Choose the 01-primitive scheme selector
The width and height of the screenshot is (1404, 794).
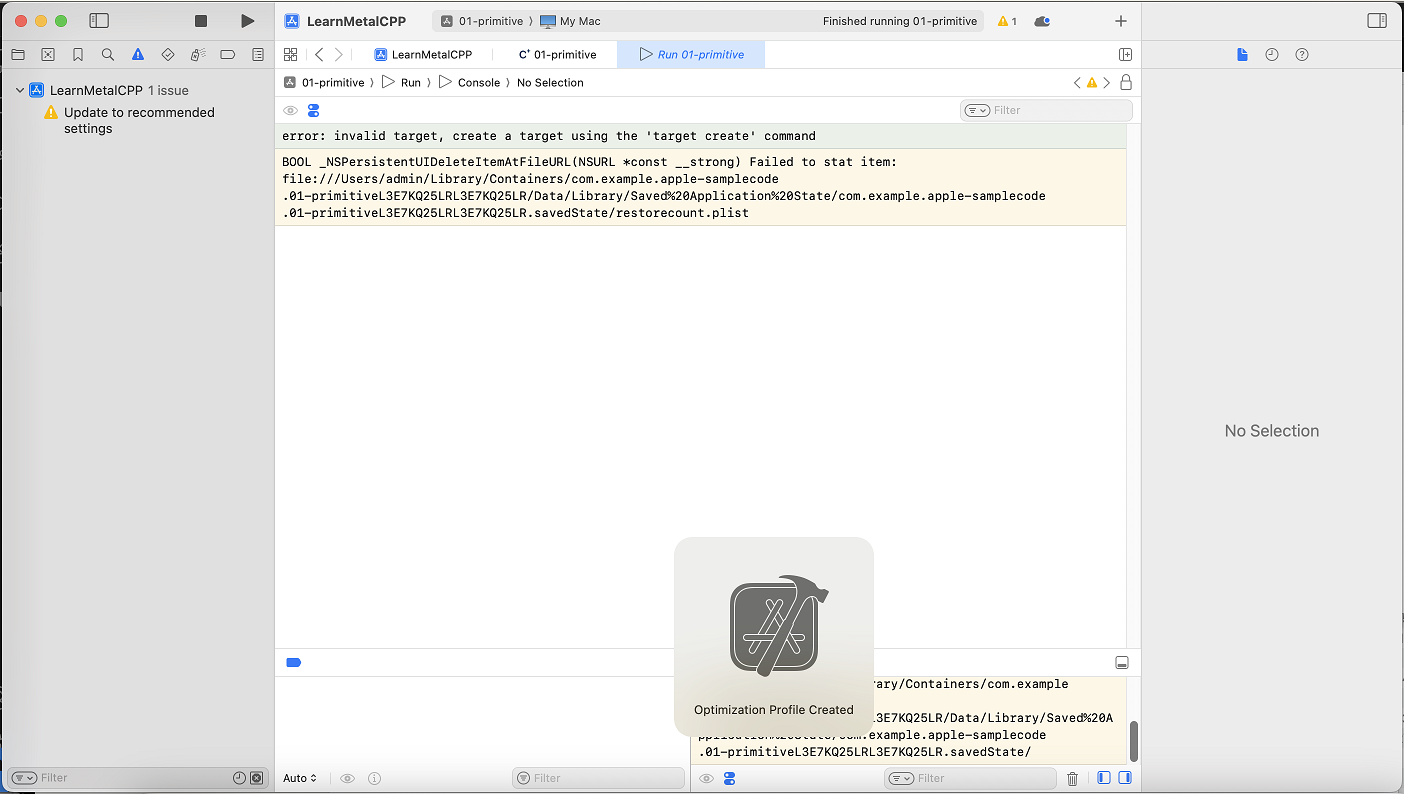(x=482, y=21)
